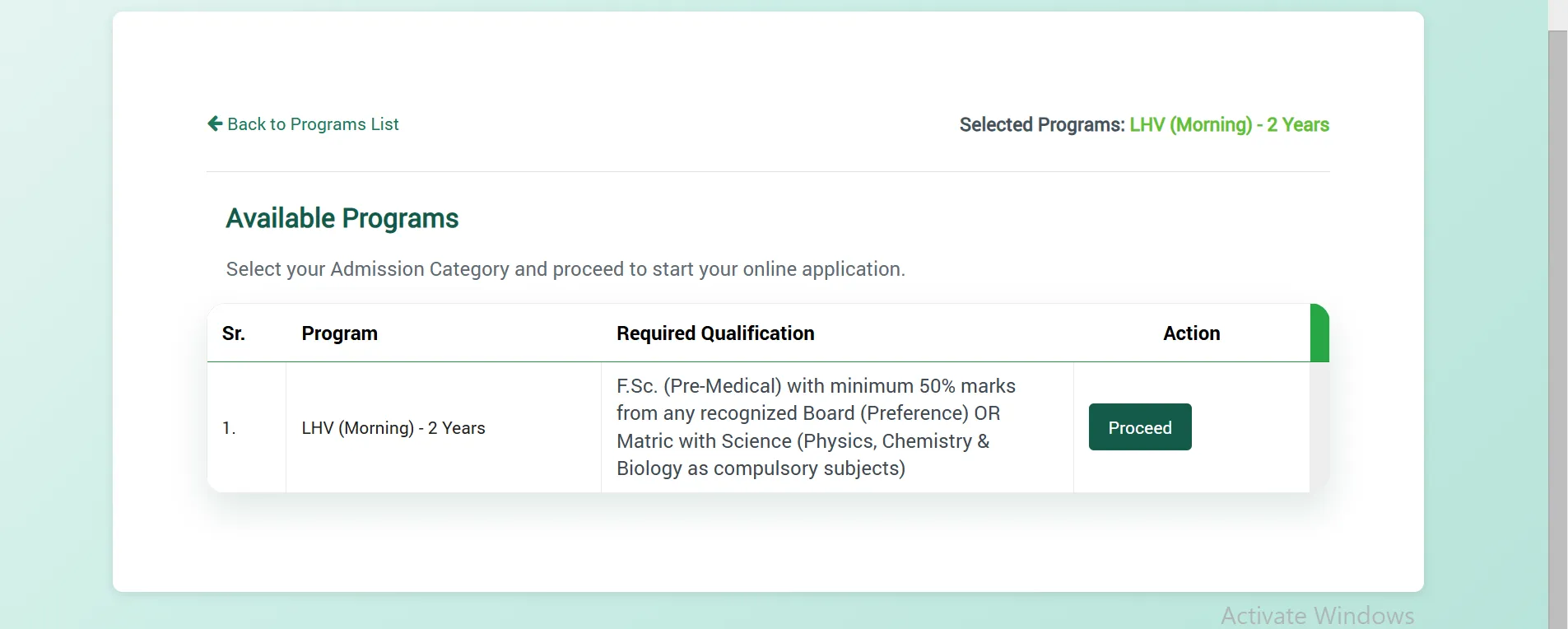Click the selected program LHV (Morning) - 2 Years text
The image size is (1568, 629).
click(x=1229, y=124)
